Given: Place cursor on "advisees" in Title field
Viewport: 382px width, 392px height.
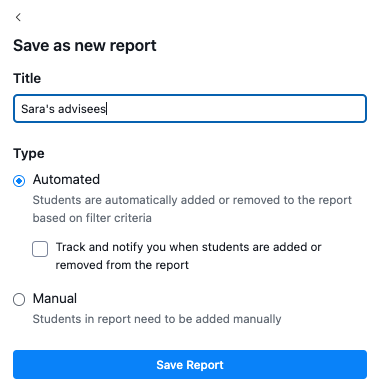Looking at the screenshot, I should 82,109.
